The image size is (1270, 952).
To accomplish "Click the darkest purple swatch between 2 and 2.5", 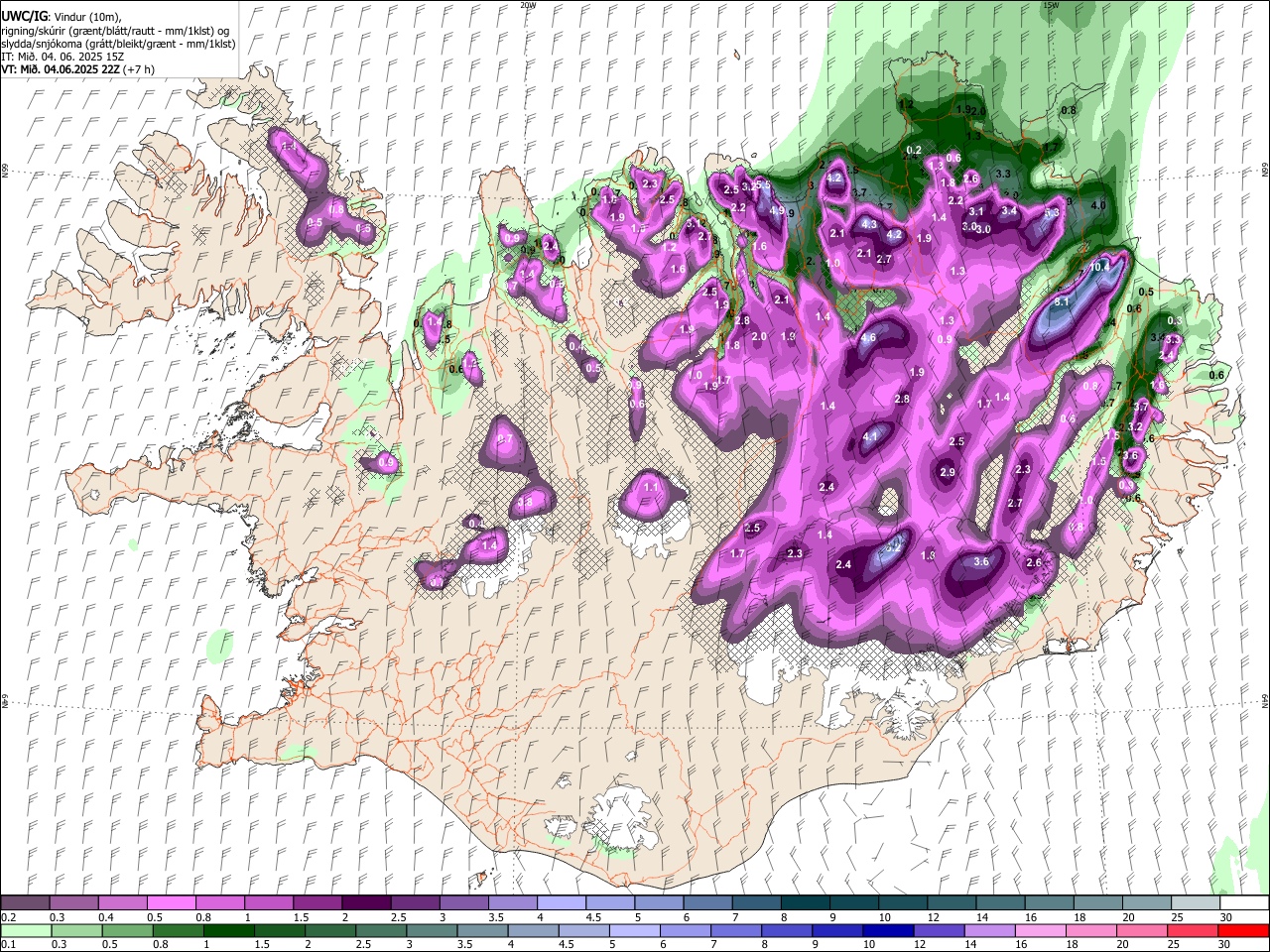I will (366, 903).
